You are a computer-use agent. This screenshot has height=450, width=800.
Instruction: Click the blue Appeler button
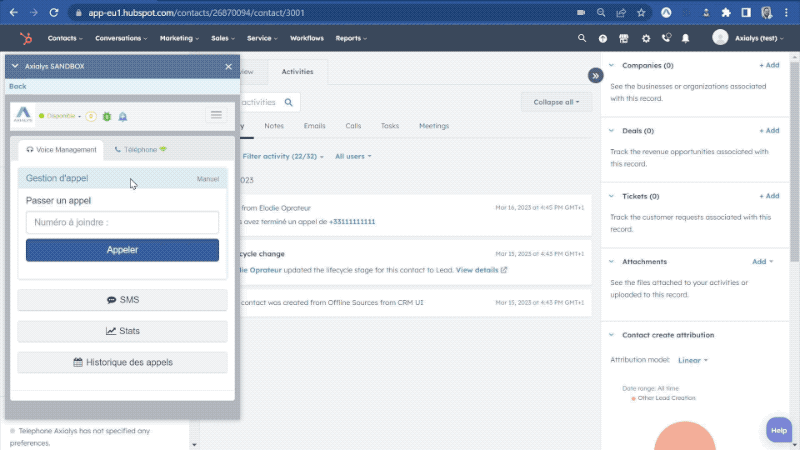point(122,250)
